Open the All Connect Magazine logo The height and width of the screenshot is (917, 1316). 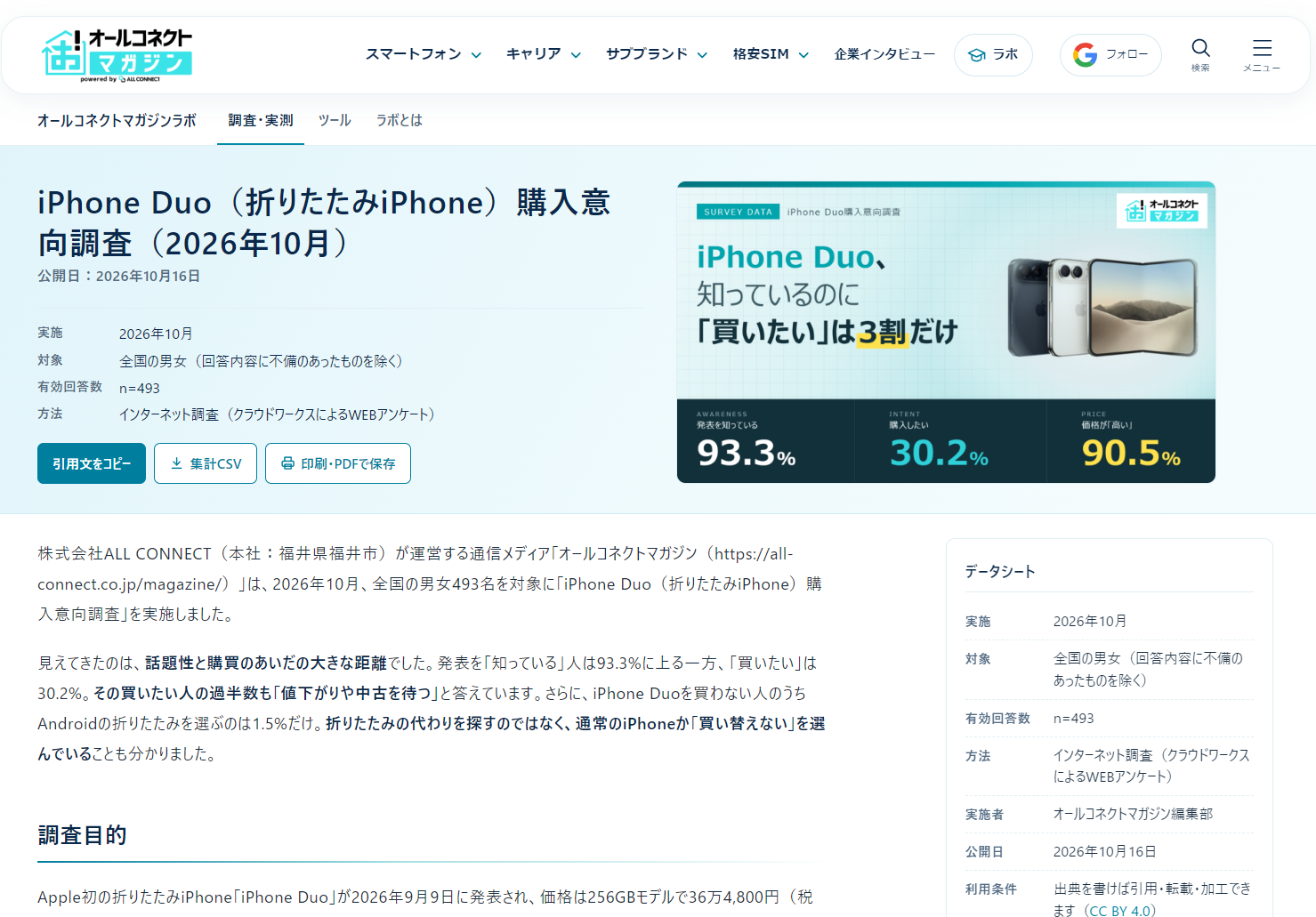pos(117,54)
